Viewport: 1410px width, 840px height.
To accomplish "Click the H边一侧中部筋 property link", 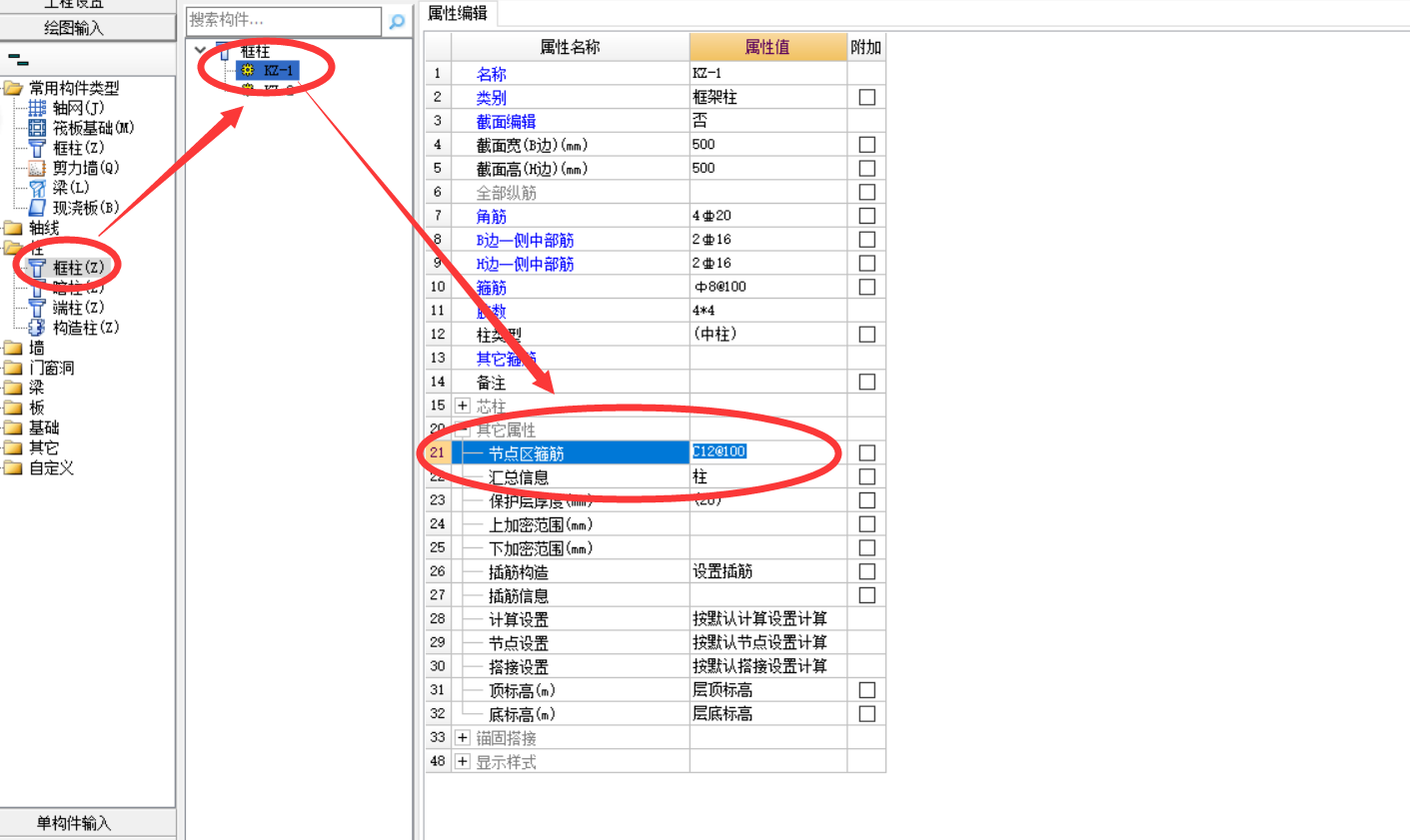I will (525, 264).
